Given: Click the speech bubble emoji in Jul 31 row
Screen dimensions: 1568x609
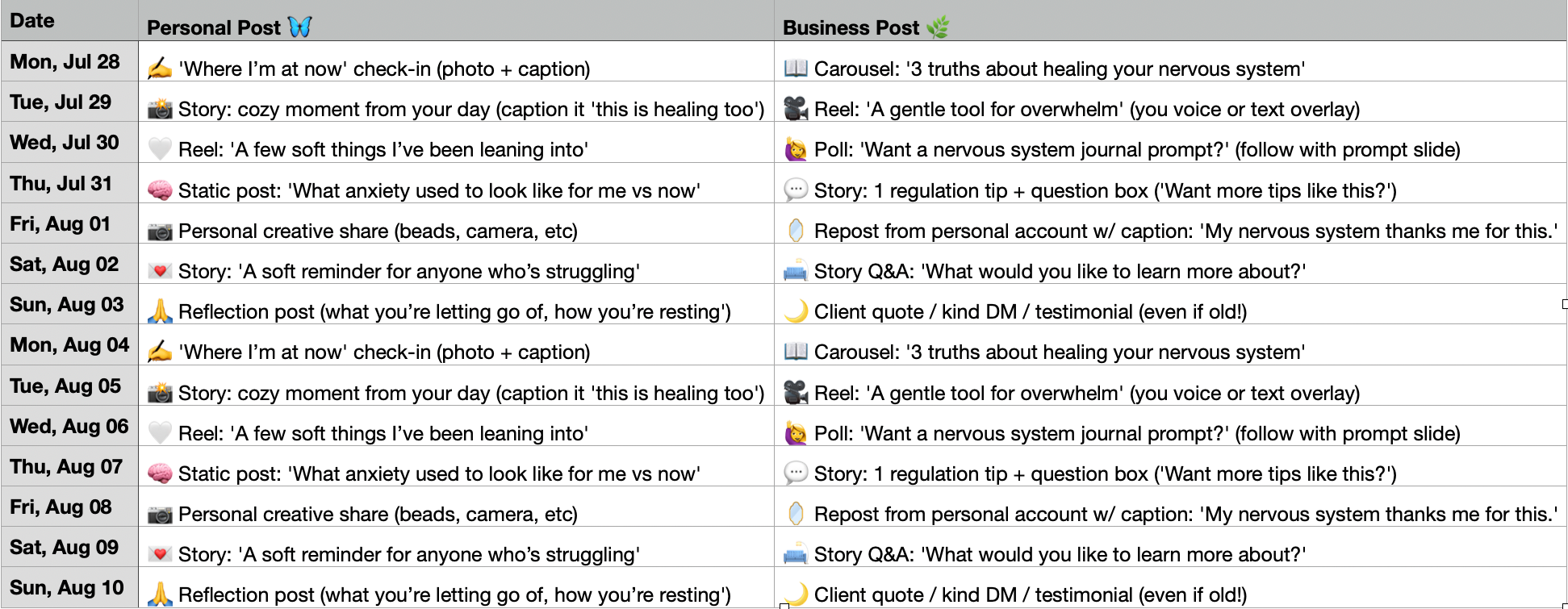Looking at the screenshot, I should pyautogui.click(x=796, y=190).
